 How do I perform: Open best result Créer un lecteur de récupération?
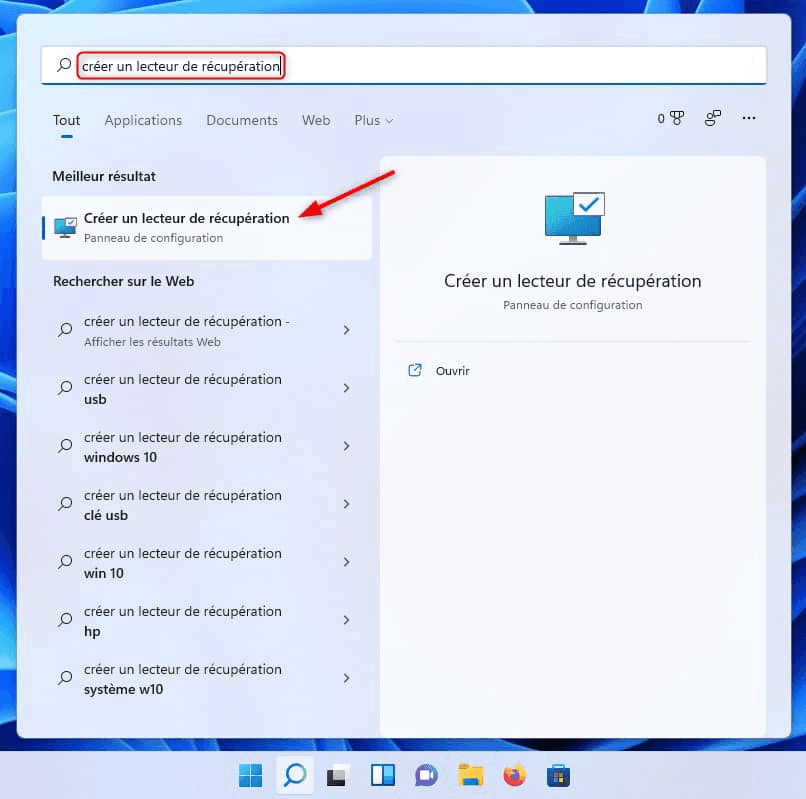tap(207, 228)
